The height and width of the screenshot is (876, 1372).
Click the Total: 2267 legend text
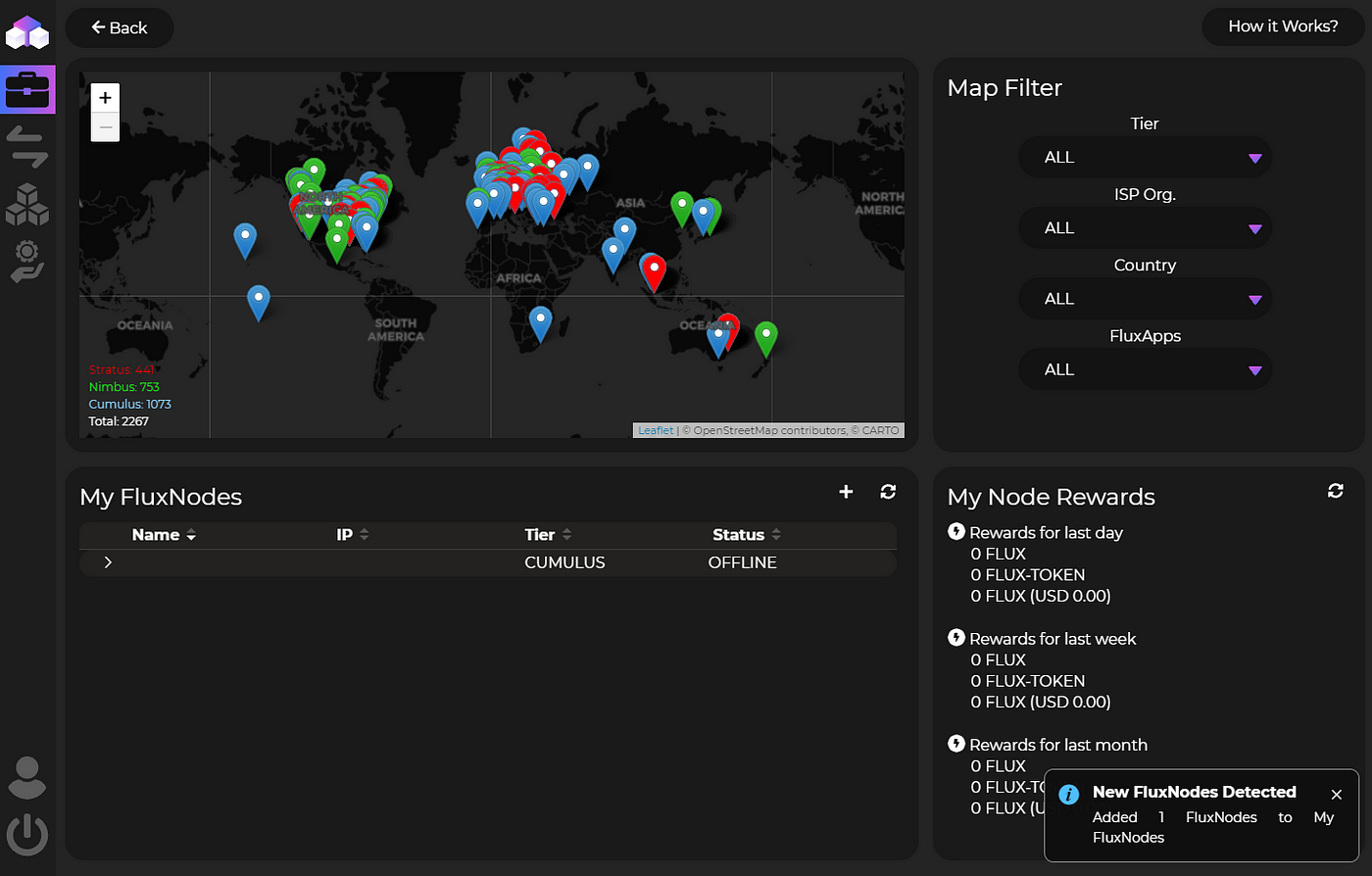coord(119,421)
